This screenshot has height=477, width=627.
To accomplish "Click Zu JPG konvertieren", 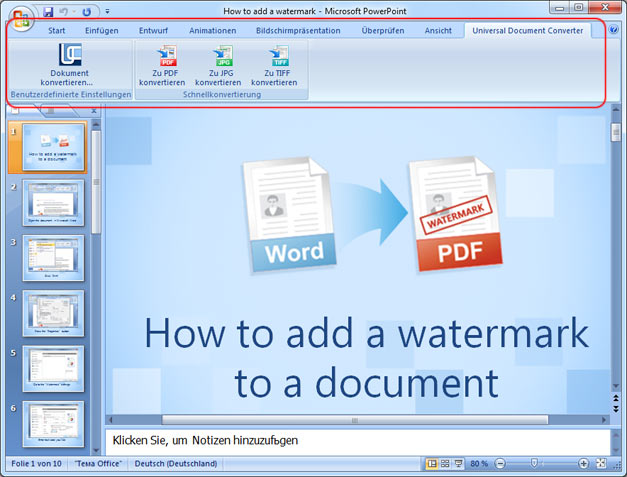I will 218,65.
